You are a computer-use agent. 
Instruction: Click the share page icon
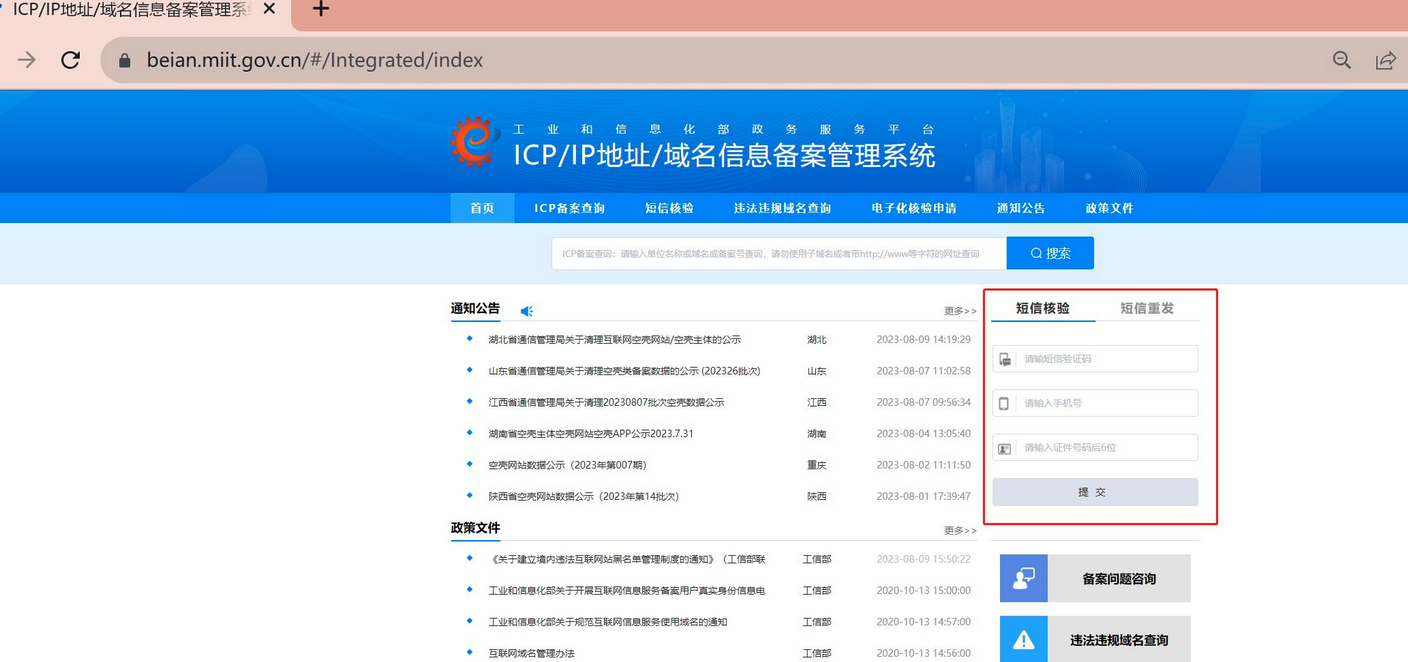click(x=1385, y=60)
